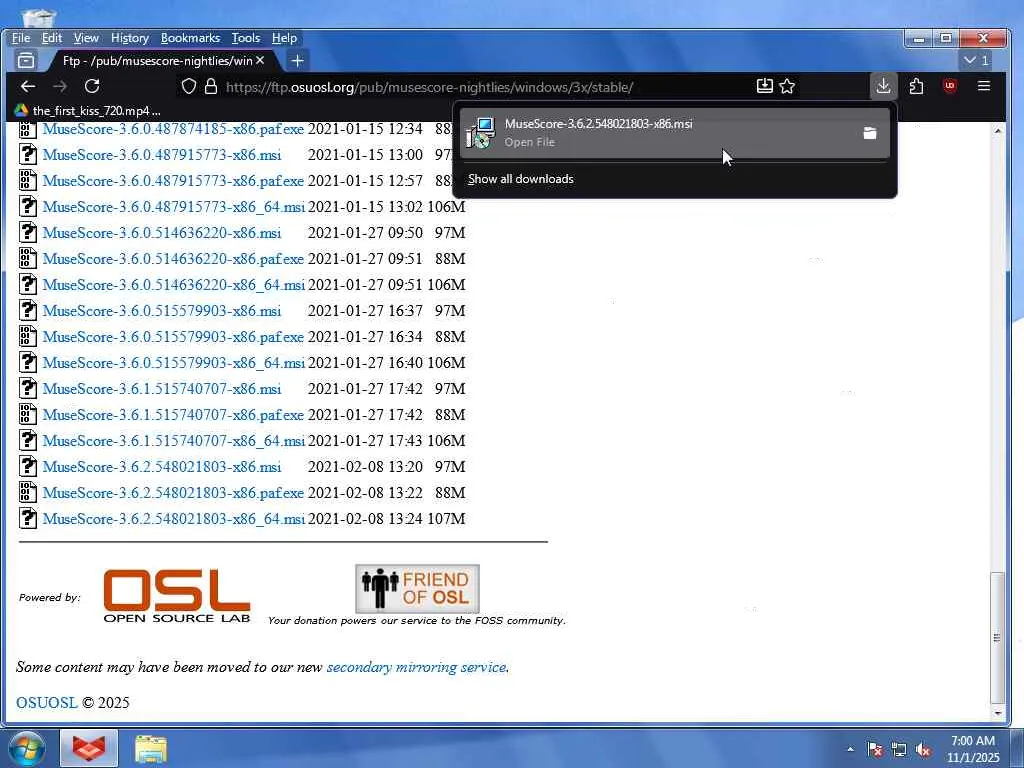1024x768 pixels.
Task: Expand the list all tabs dropdown
Action: 976,61
